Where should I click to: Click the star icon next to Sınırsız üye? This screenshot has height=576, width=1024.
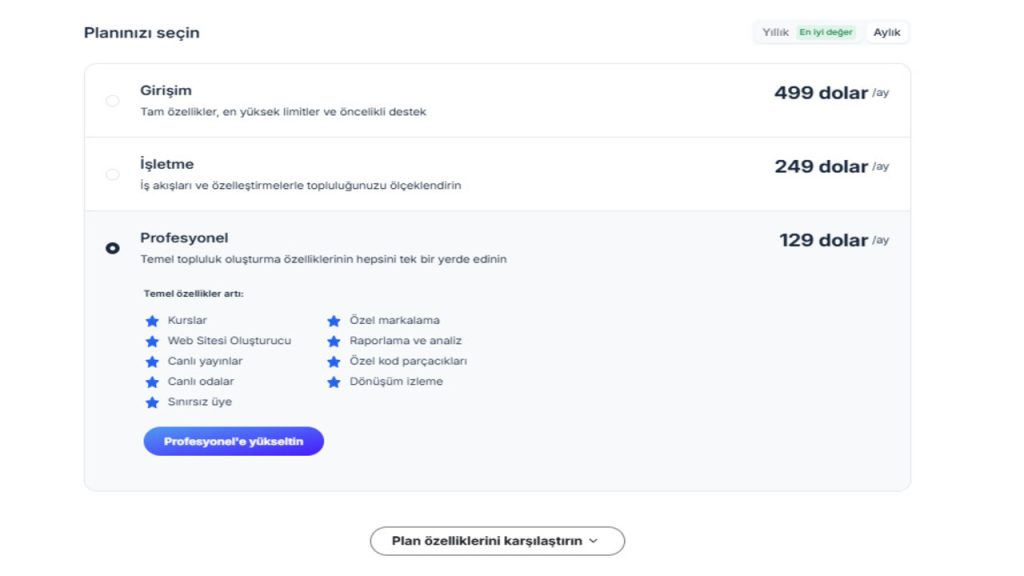click(x=152, y=402)
